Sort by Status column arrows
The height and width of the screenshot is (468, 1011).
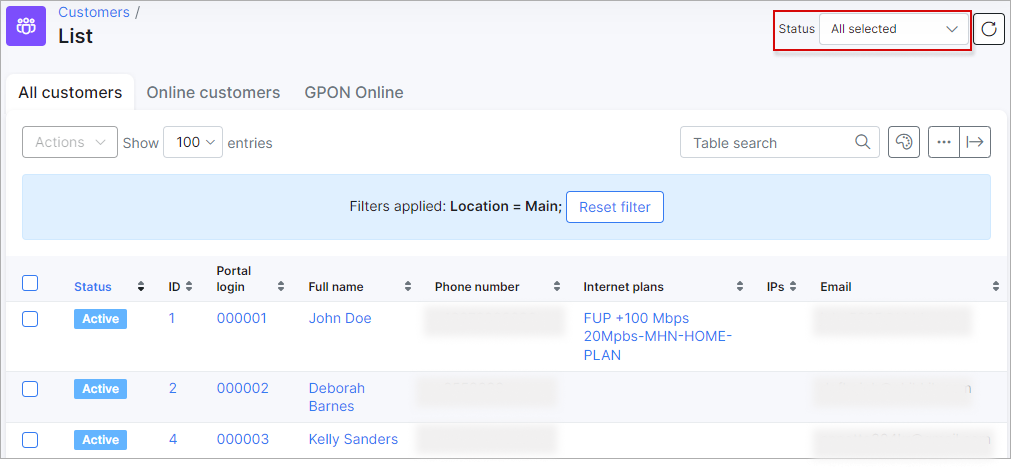coord(141,287)
